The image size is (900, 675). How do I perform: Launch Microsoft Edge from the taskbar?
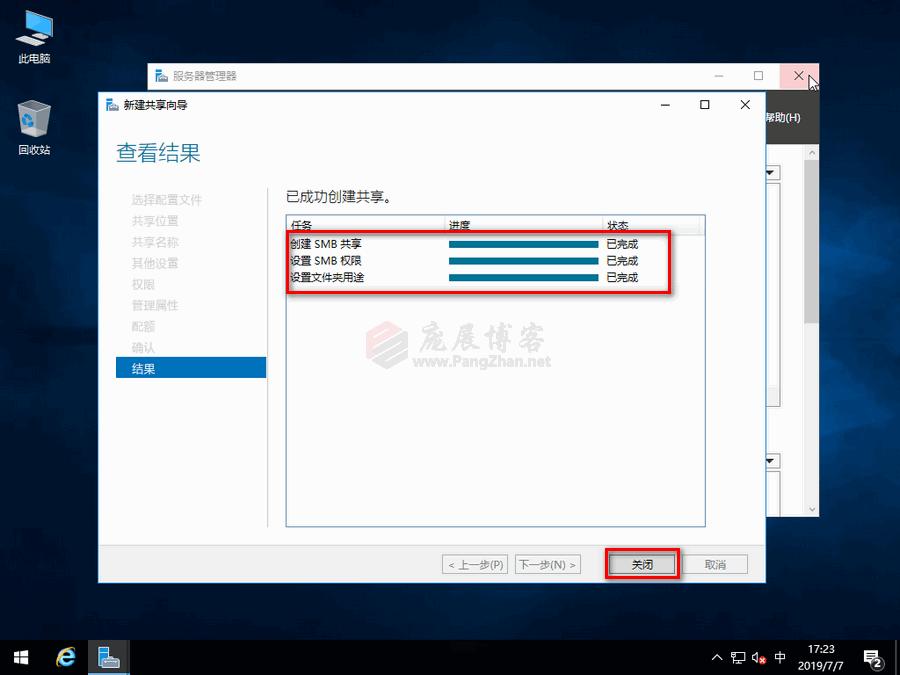65,658
